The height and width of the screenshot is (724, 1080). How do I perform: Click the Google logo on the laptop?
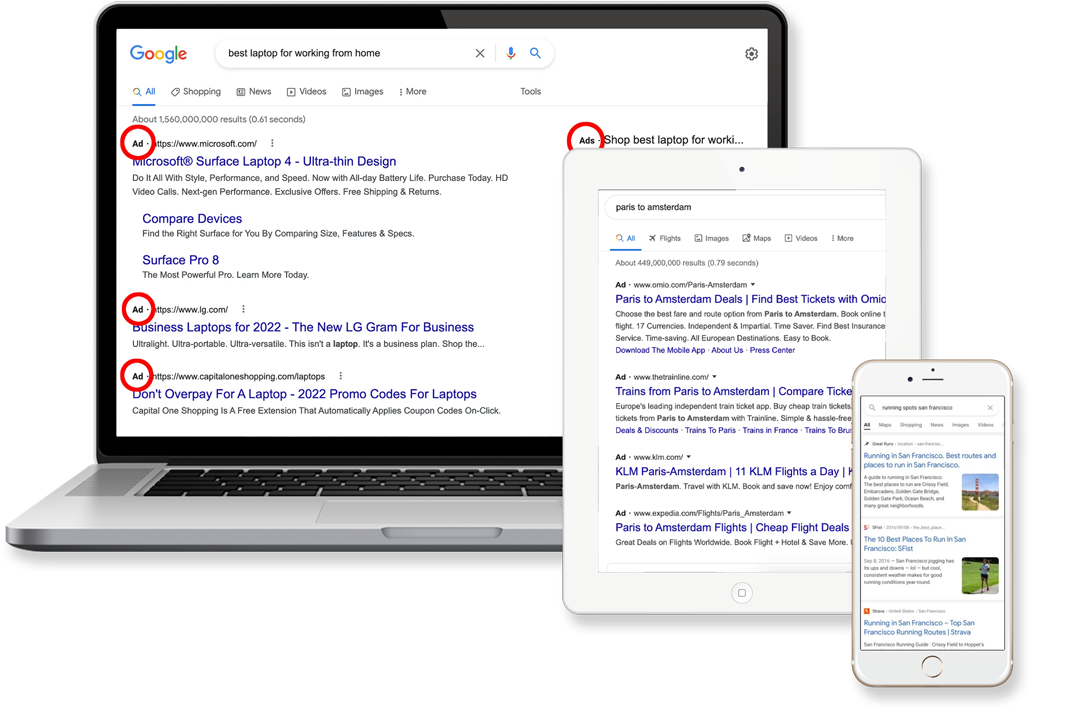pos(158,54)
